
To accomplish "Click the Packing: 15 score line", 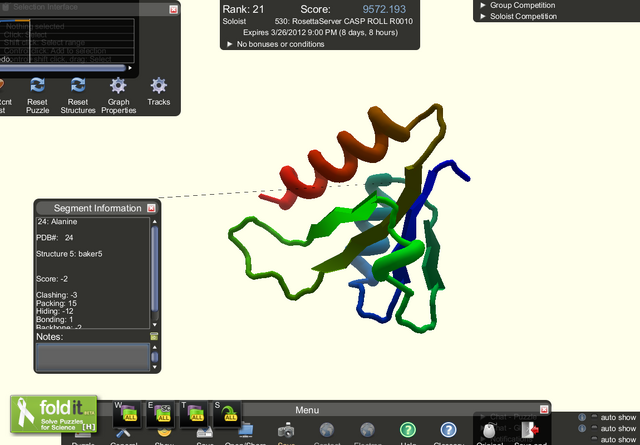I will (56, 303).
